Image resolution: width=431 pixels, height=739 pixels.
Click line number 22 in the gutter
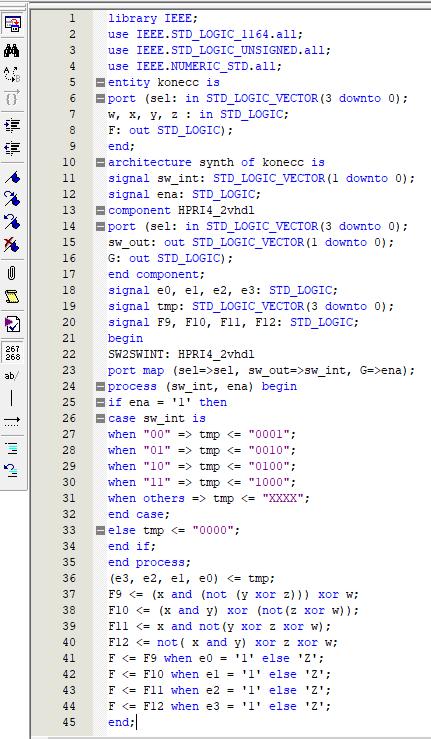[x=69, y=354]
